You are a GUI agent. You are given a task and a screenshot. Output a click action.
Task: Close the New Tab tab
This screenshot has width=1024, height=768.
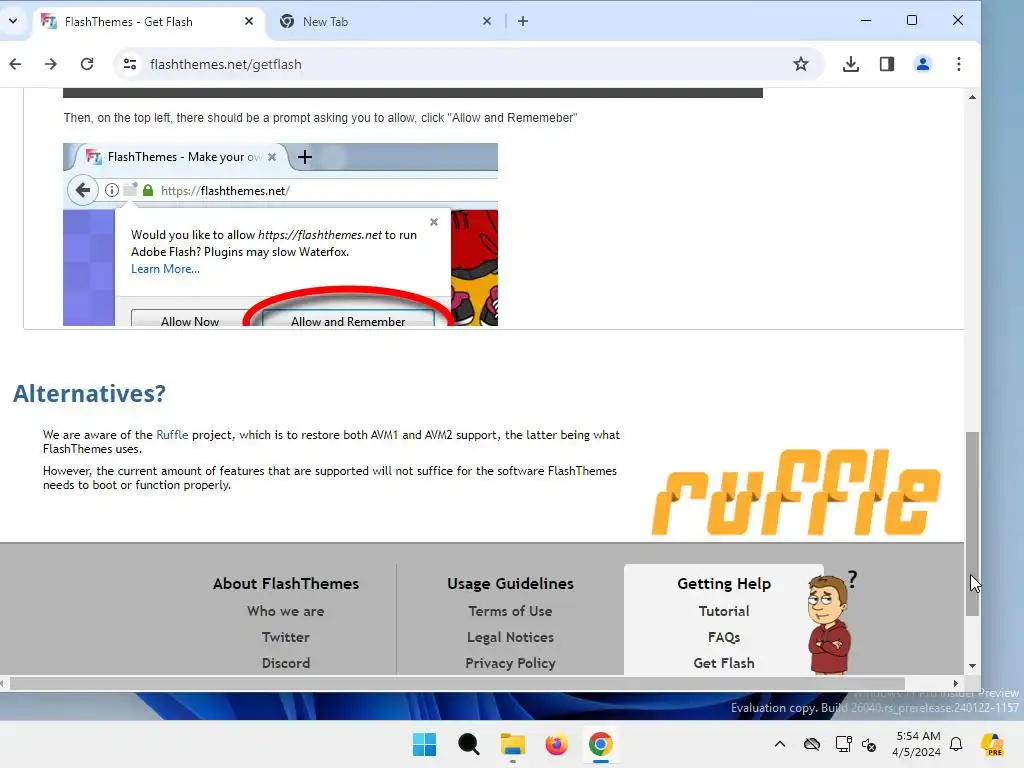coord(487,22)
